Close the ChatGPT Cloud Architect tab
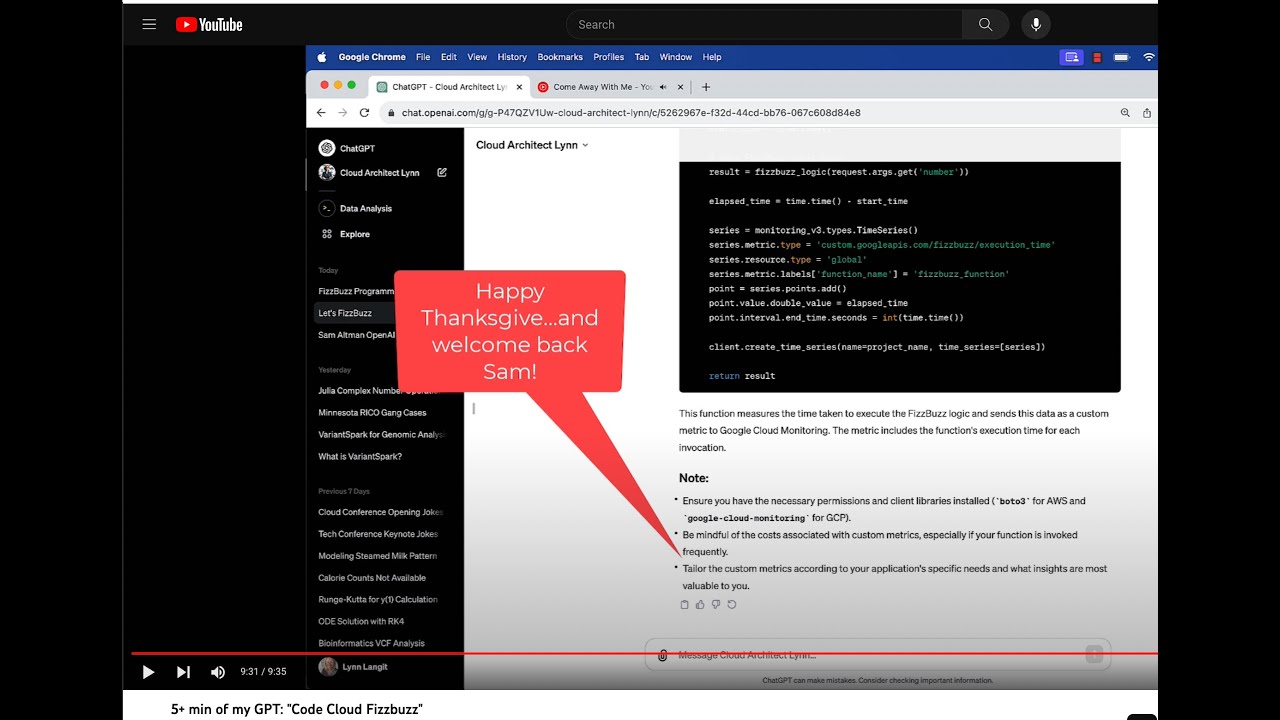The image size is (1280, 720). [519, 87]
